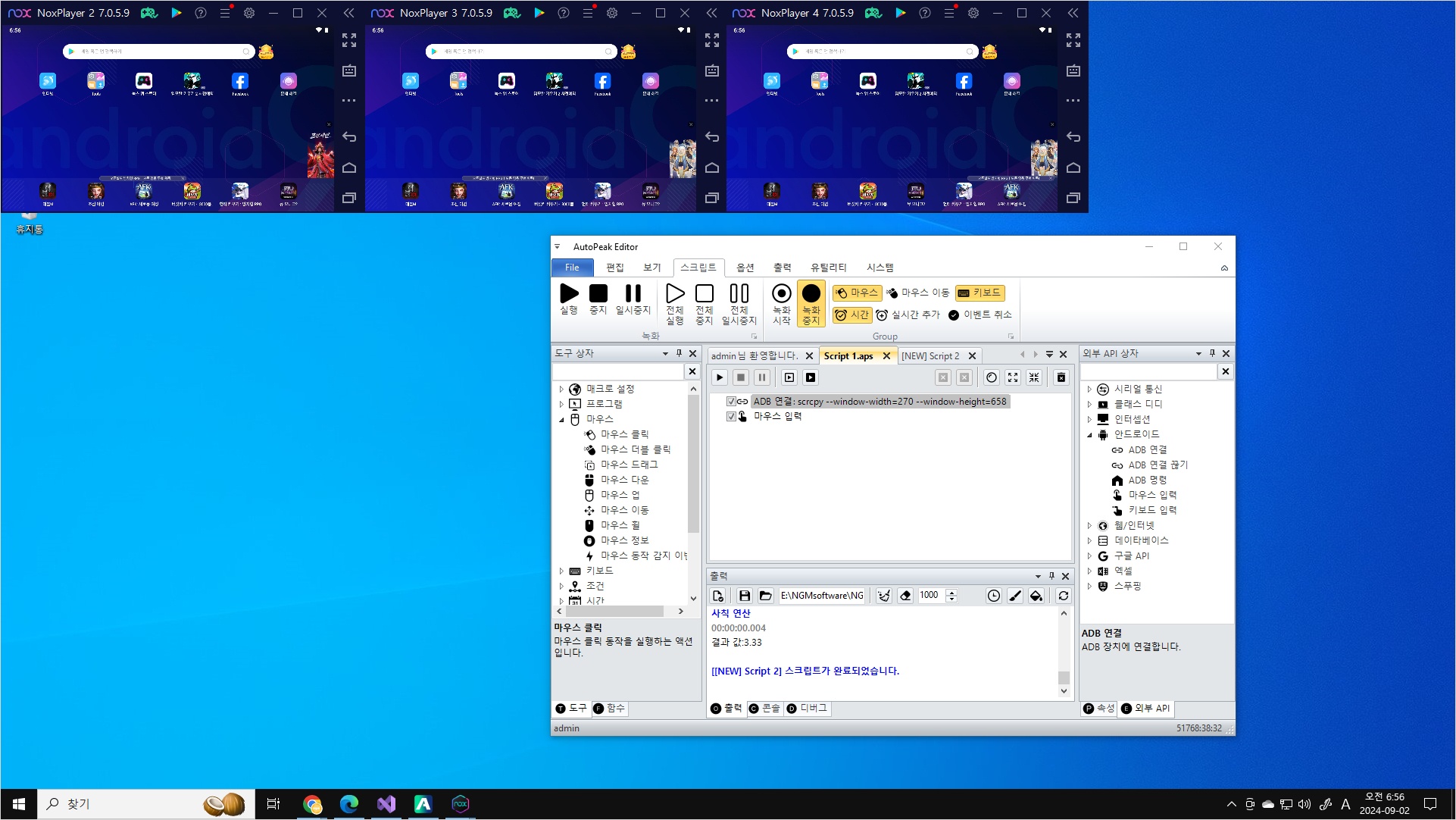
Task: Click the 녹화 시작 record start icon
Action: [781, 294]
